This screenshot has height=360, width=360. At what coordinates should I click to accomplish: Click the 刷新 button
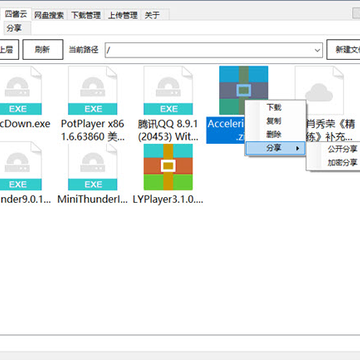(43, 50)
